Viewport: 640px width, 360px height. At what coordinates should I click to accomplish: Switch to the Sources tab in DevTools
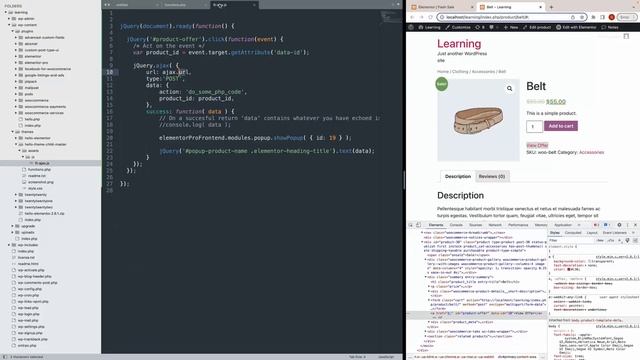coord(475,225)
